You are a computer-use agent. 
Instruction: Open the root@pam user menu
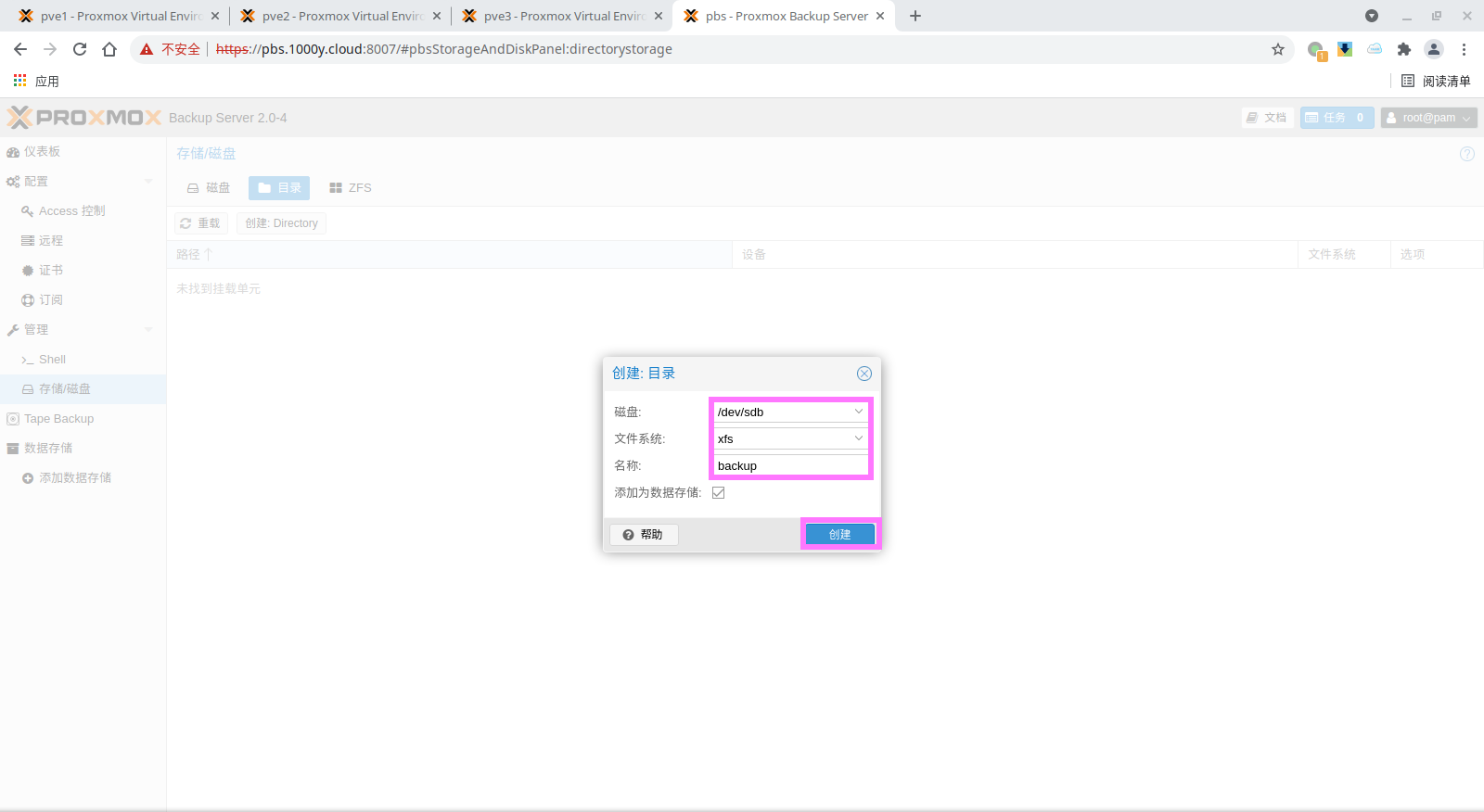pyautogui.click(x=1428, y=118)
